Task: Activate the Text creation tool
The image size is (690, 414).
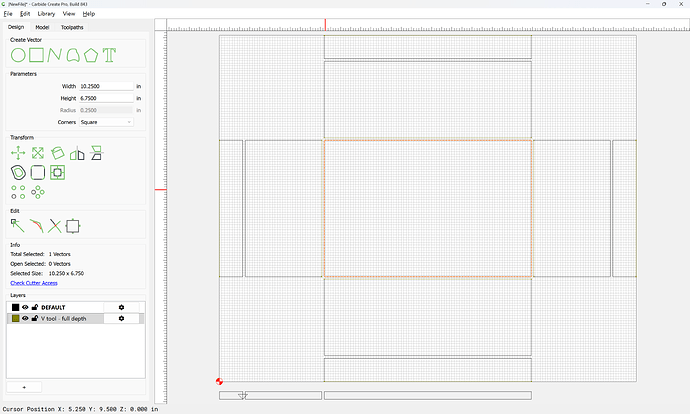Action: [109, 55]
